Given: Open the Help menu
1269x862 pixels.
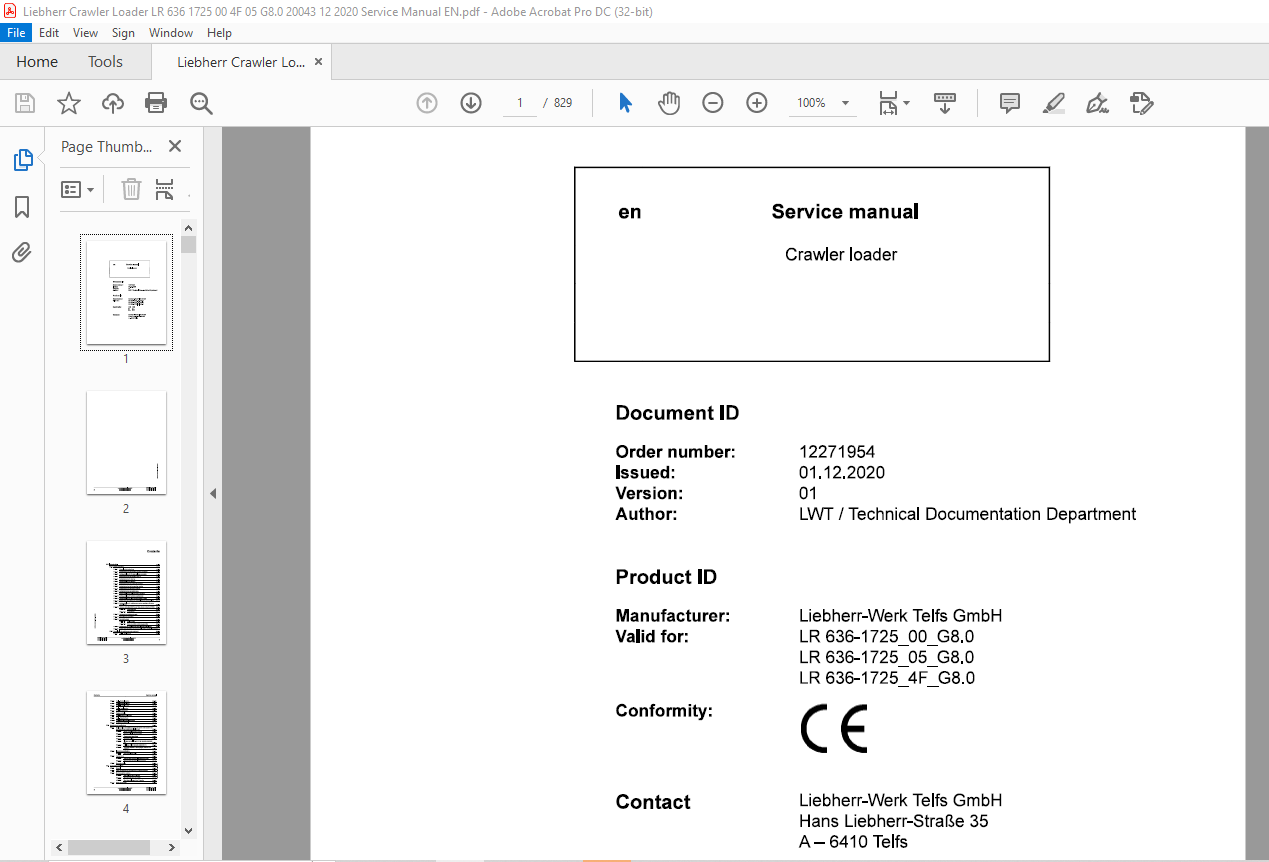Looking at the screenshot, I should pos(219,33).
